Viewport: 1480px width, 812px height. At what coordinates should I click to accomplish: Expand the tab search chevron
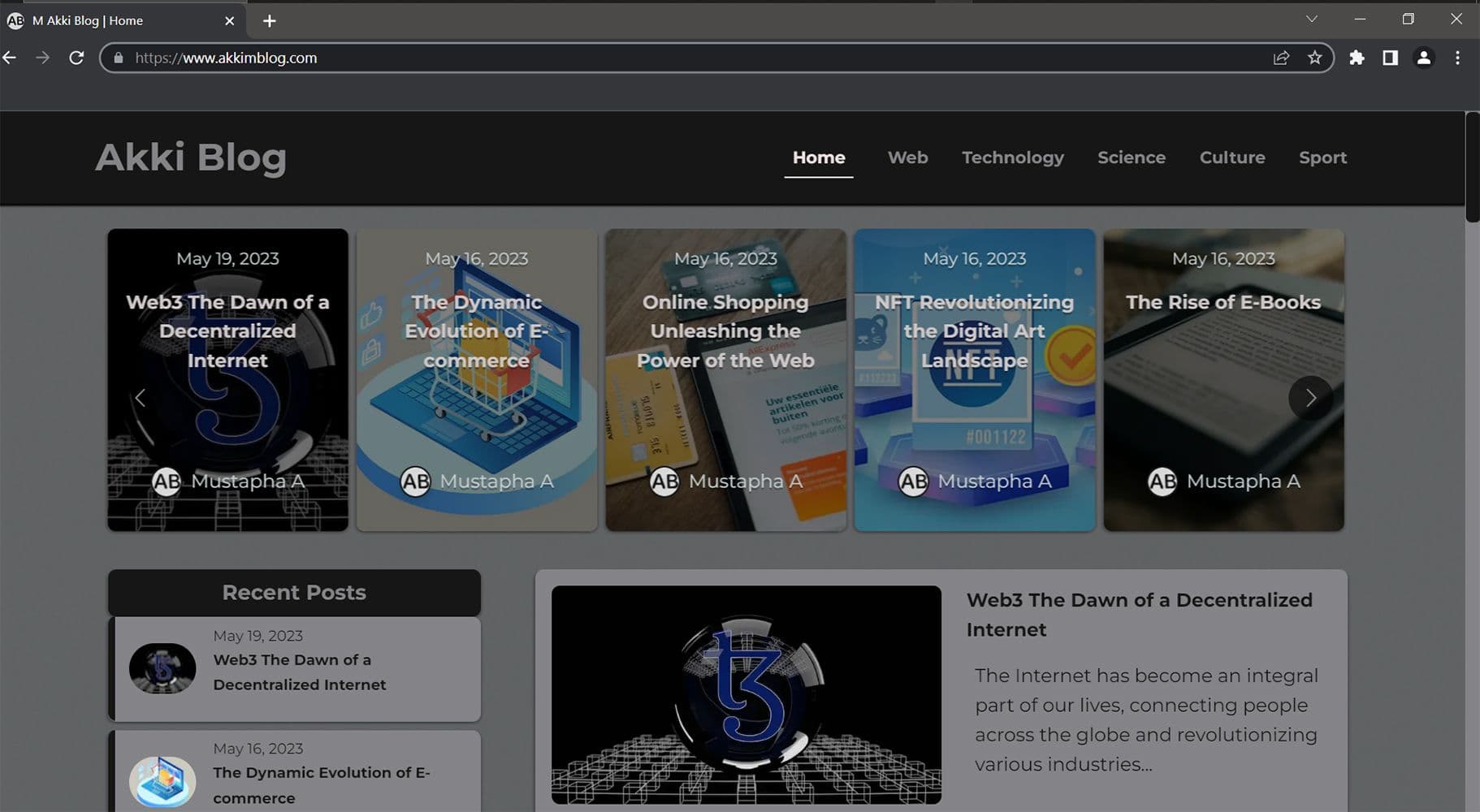point(1311,19)
